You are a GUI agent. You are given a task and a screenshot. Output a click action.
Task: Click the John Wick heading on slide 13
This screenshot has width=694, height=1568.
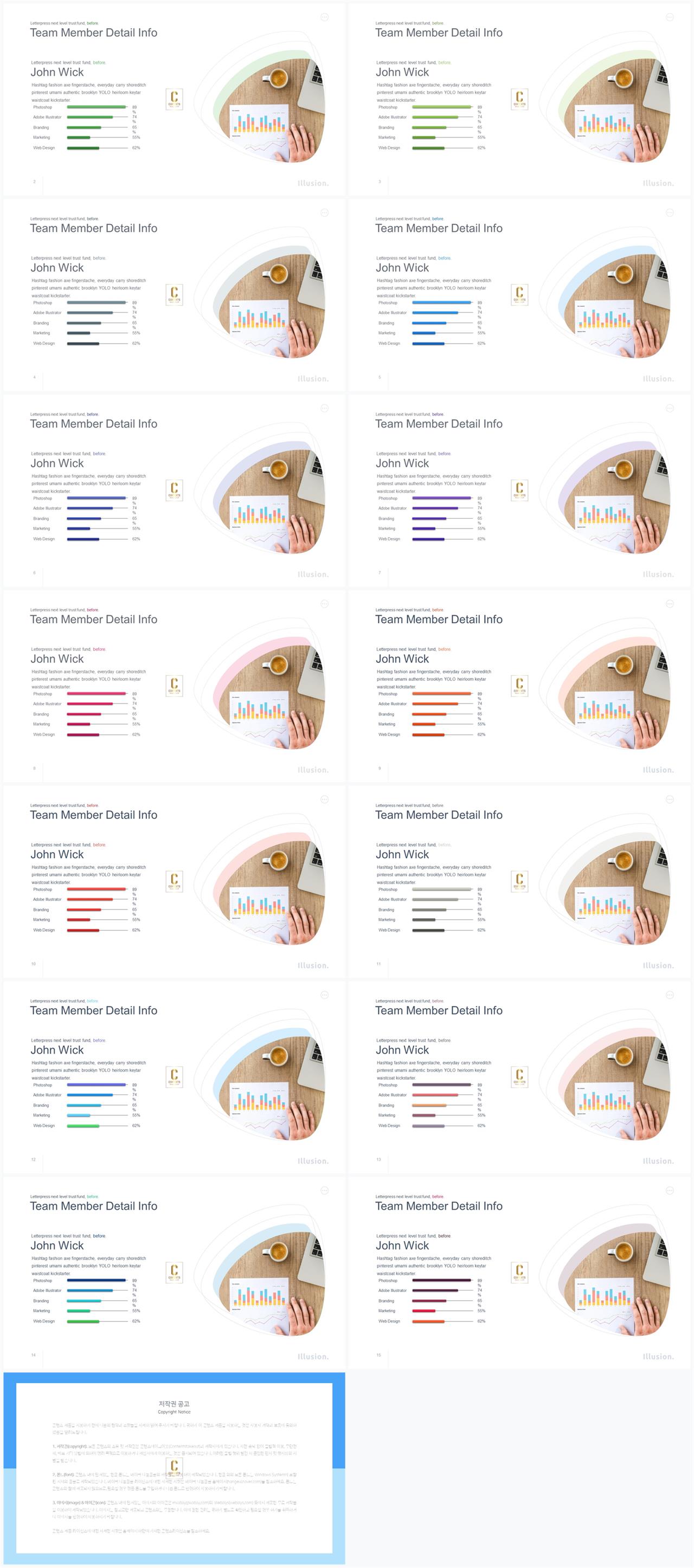pos(402,1050)
